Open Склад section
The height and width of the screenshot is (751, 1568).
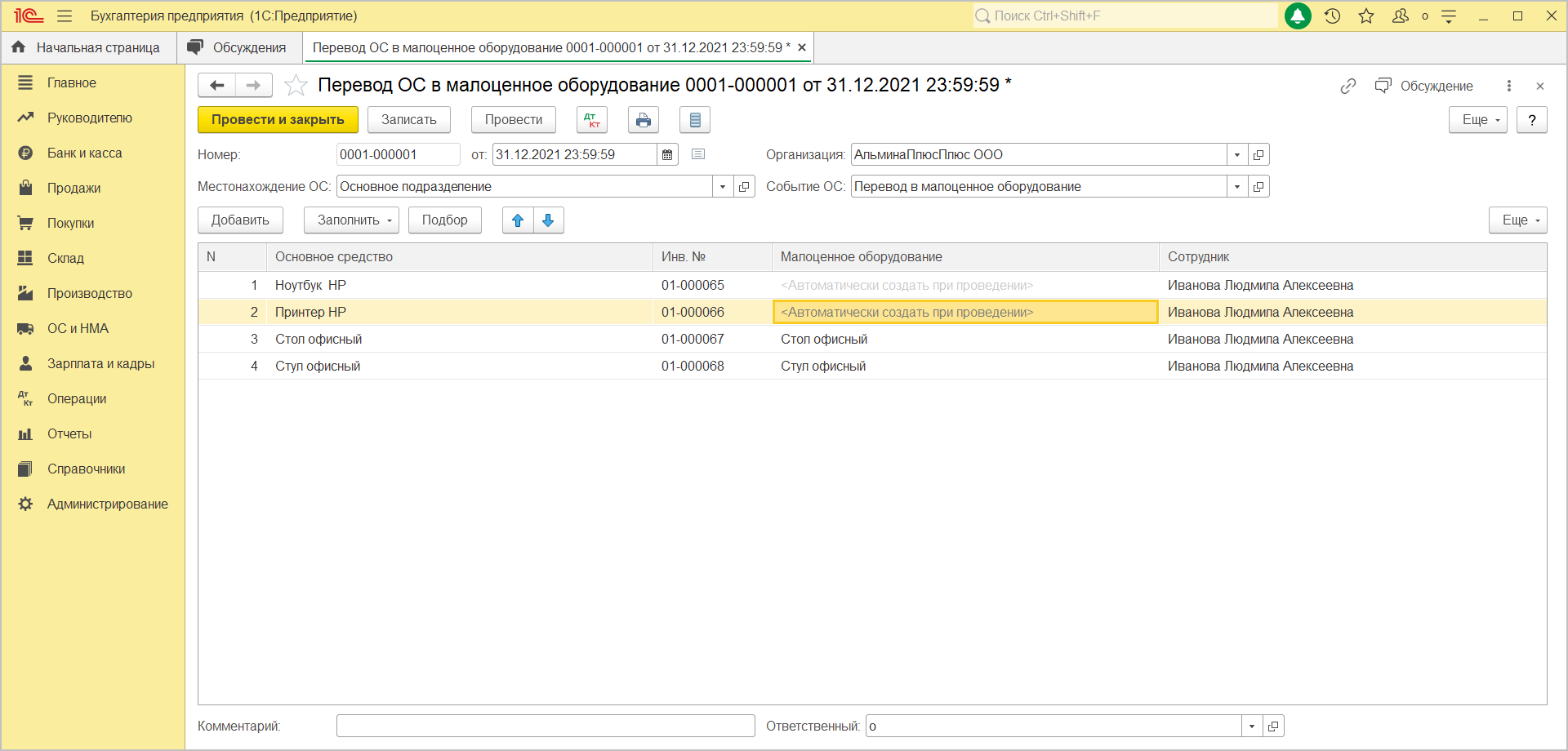point(66,258)
